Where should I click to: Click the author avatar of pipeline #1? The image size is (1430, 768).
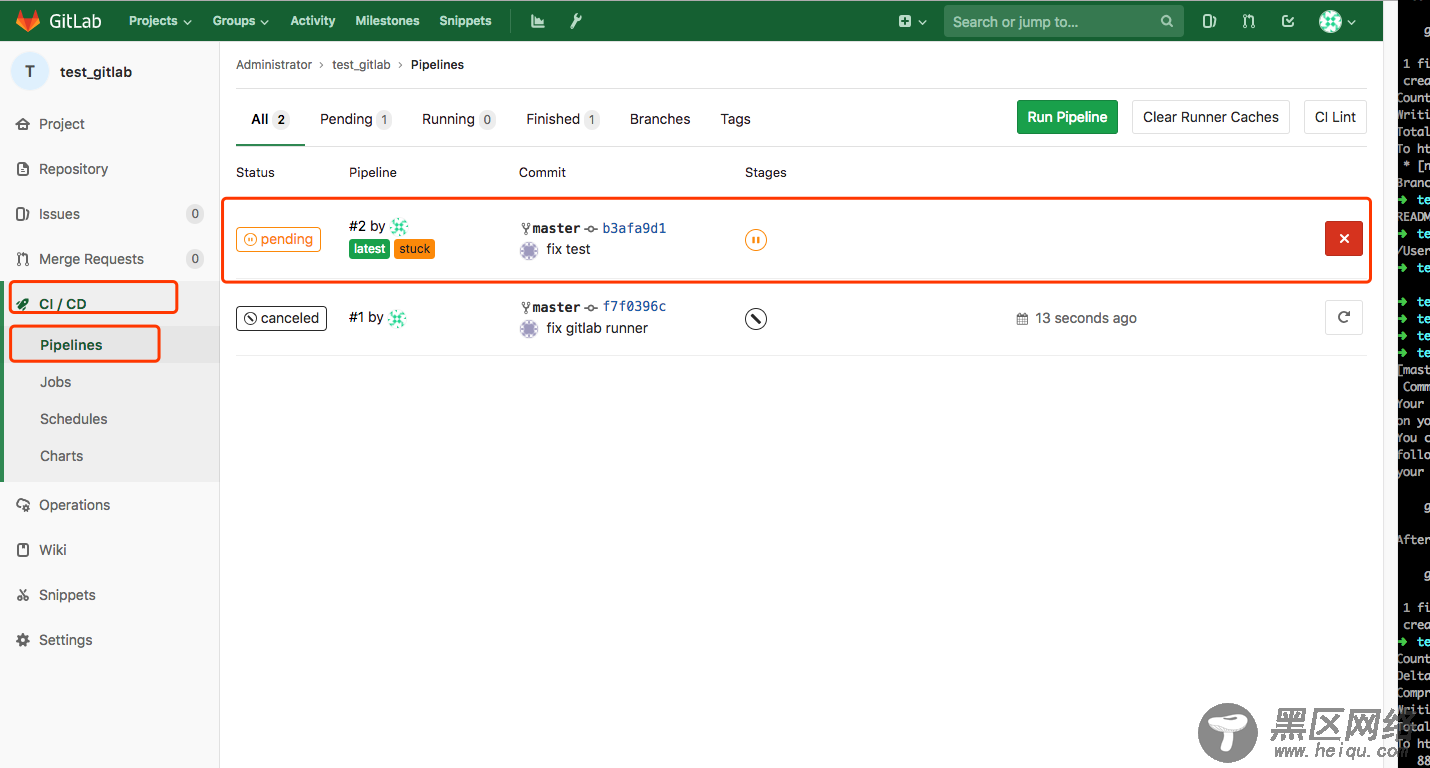coord(397,318)
